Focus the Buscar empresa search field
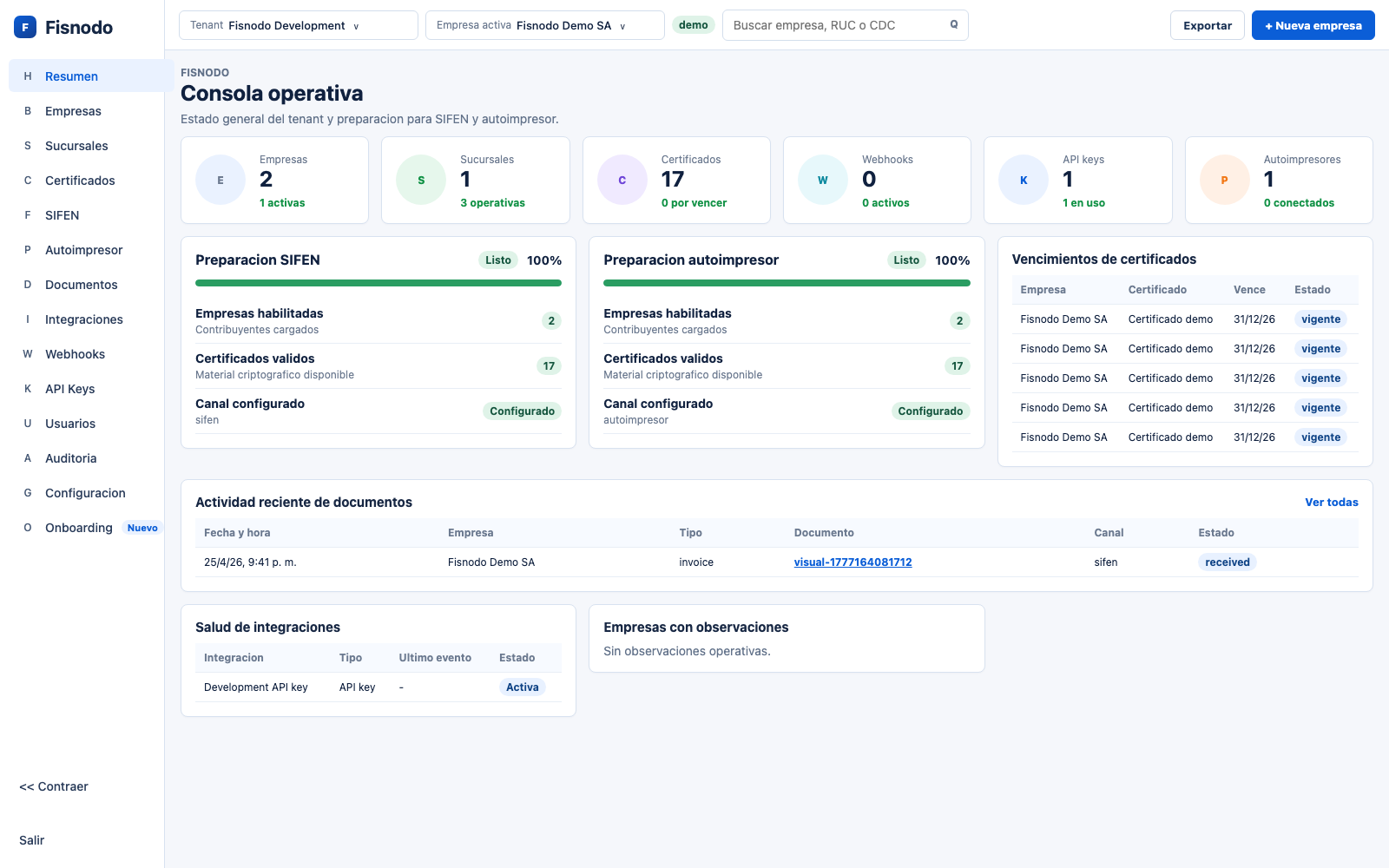 [833, 25]
